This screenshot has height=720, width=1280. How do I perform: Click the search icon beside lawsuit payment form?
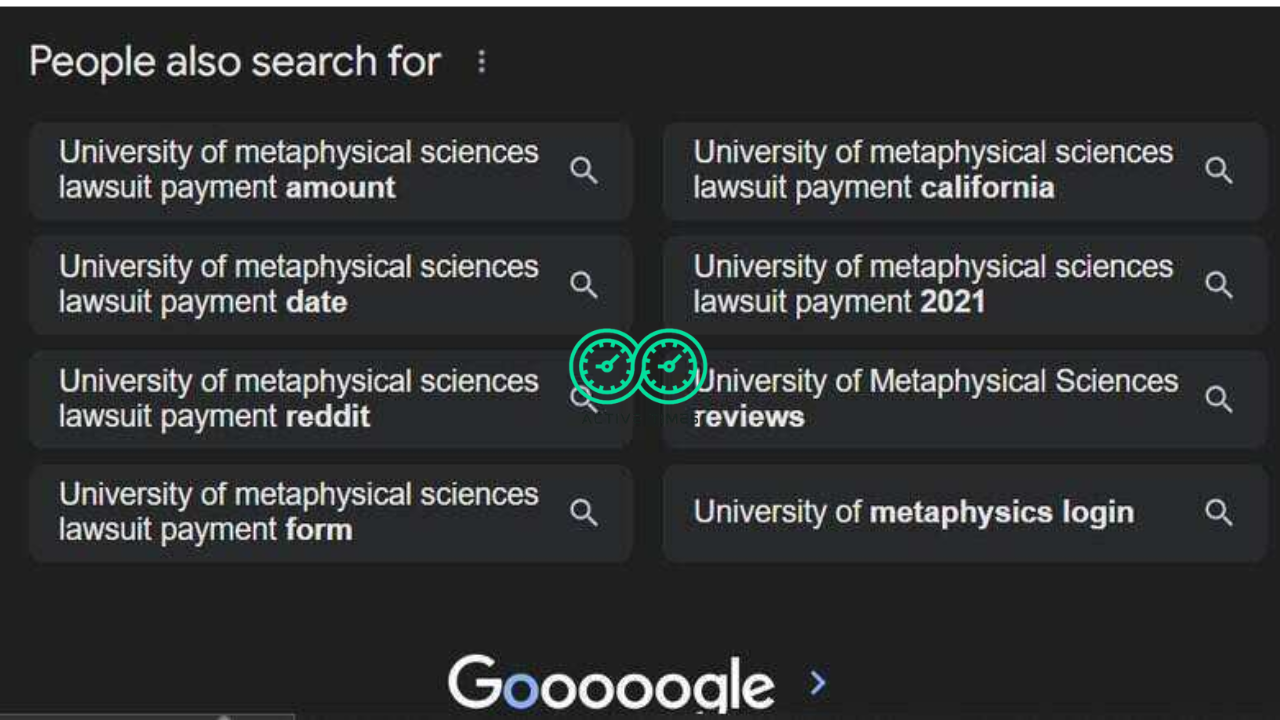point(584,512)
